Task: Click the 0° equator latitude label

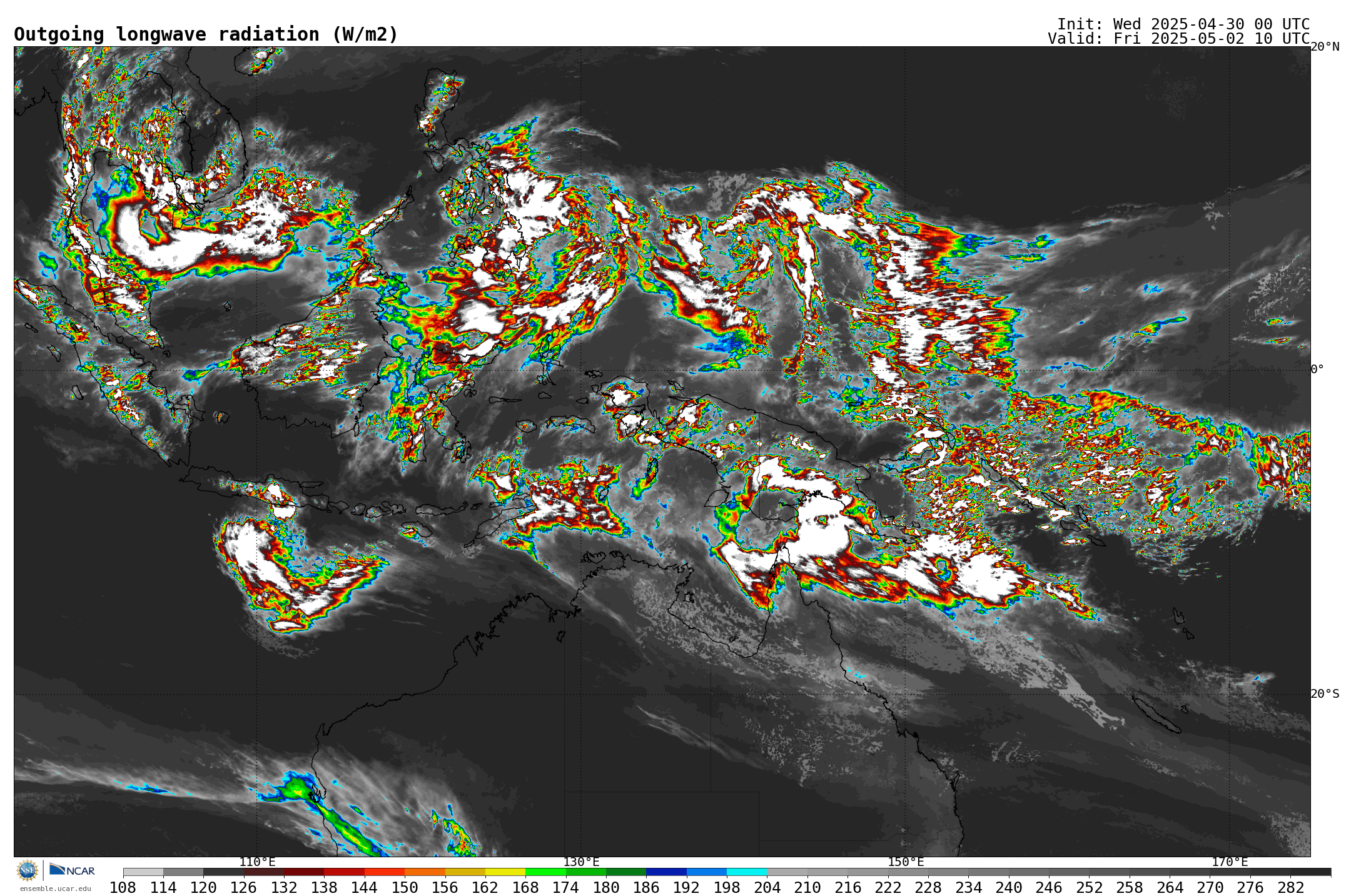Action: click(x=1317, y=370)
